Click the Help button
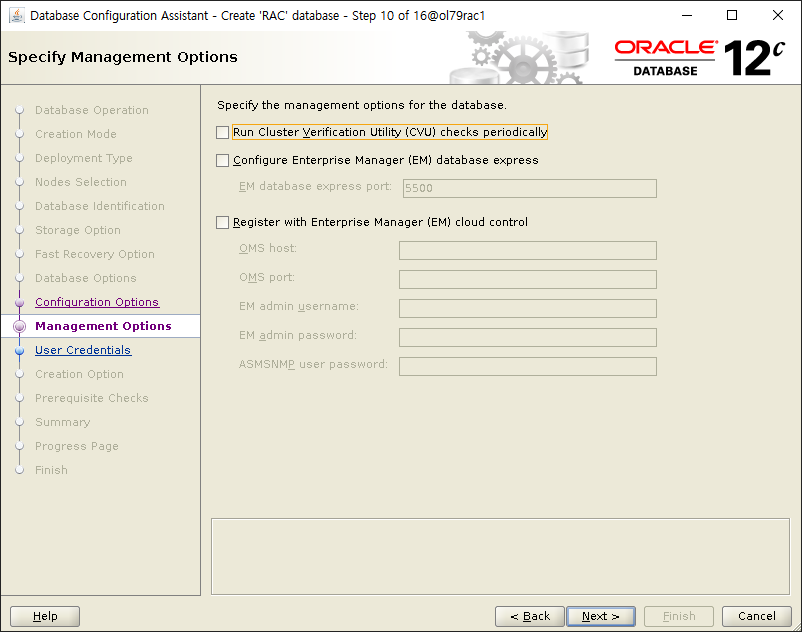Image resolution: width=802 pixels, height=632 pixels. (45, 616)
